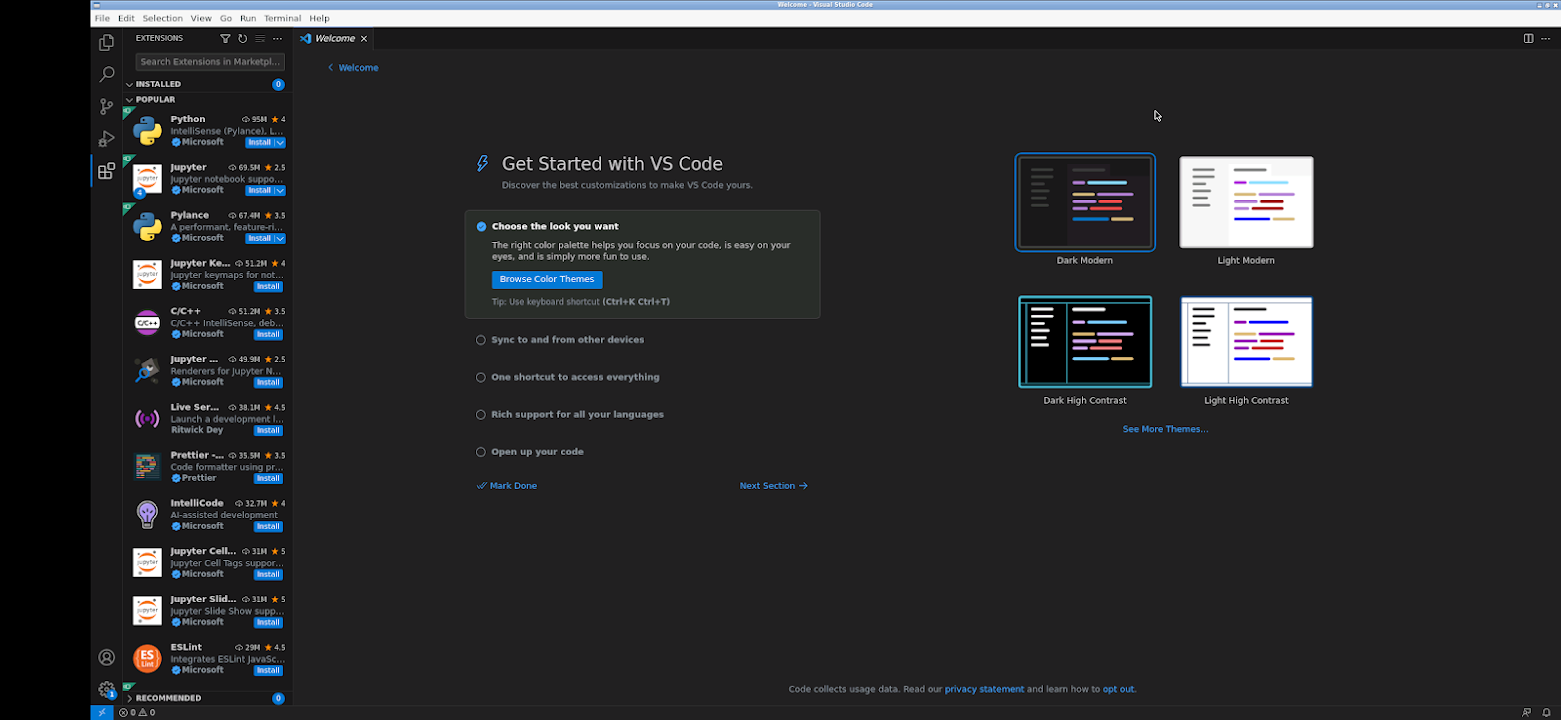Viewport: 1561px width, 720px height.
Task: Select 'Sync to and from other devices' step
Action: tap(567, 340)
